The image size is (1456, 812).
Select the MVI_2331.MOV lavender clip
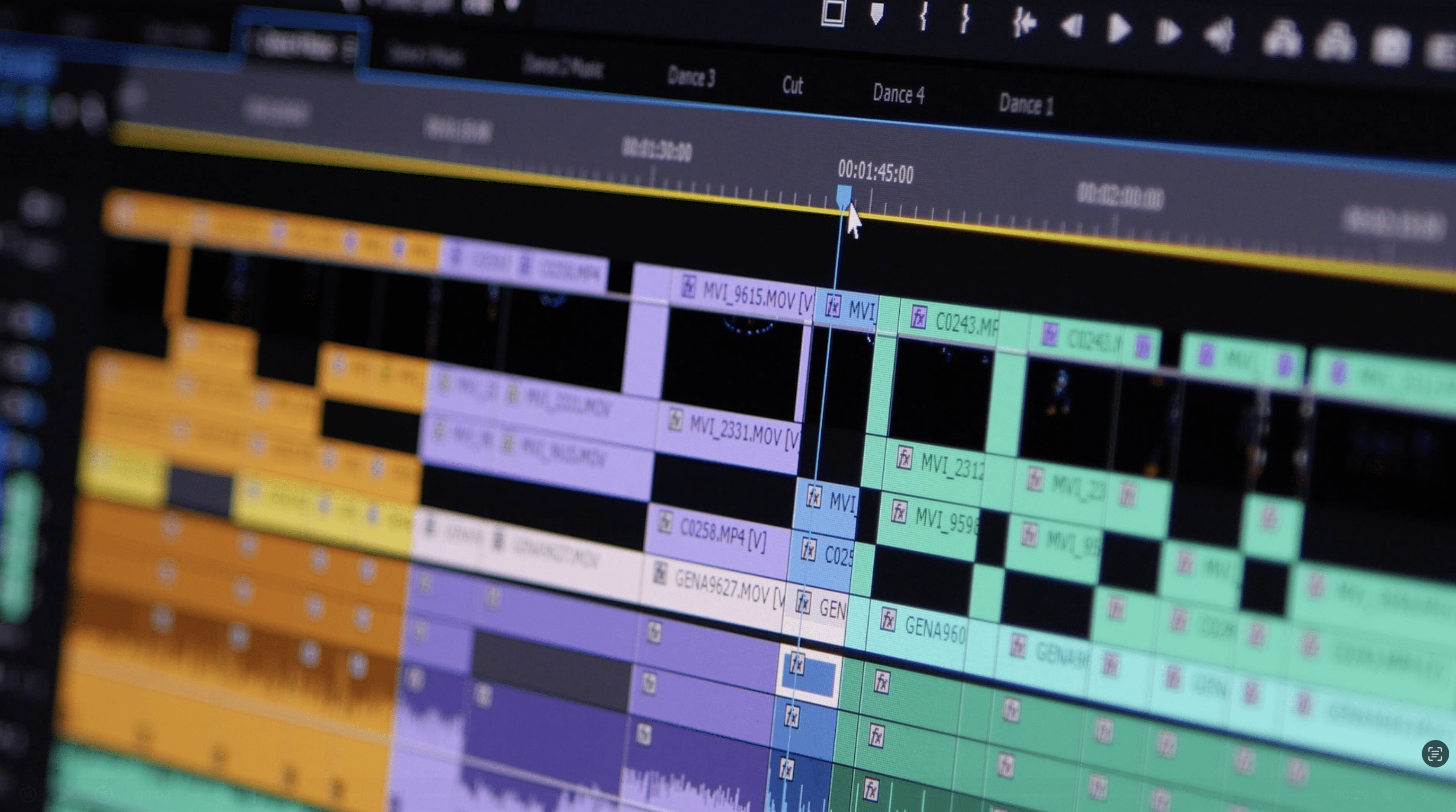[743, 434]
